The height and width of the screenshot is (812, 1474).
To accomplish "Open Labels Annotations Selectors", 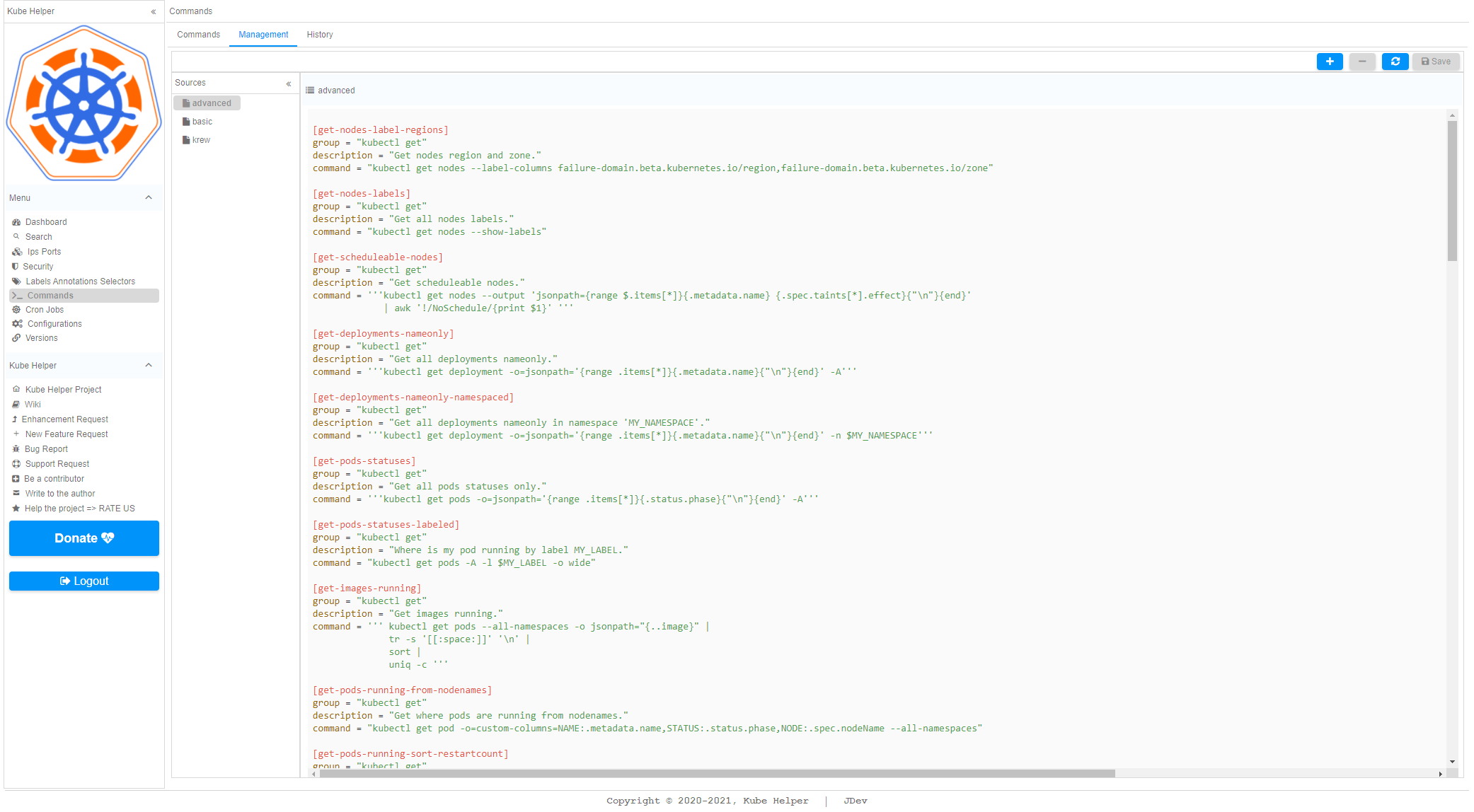I will coord(80,282).
